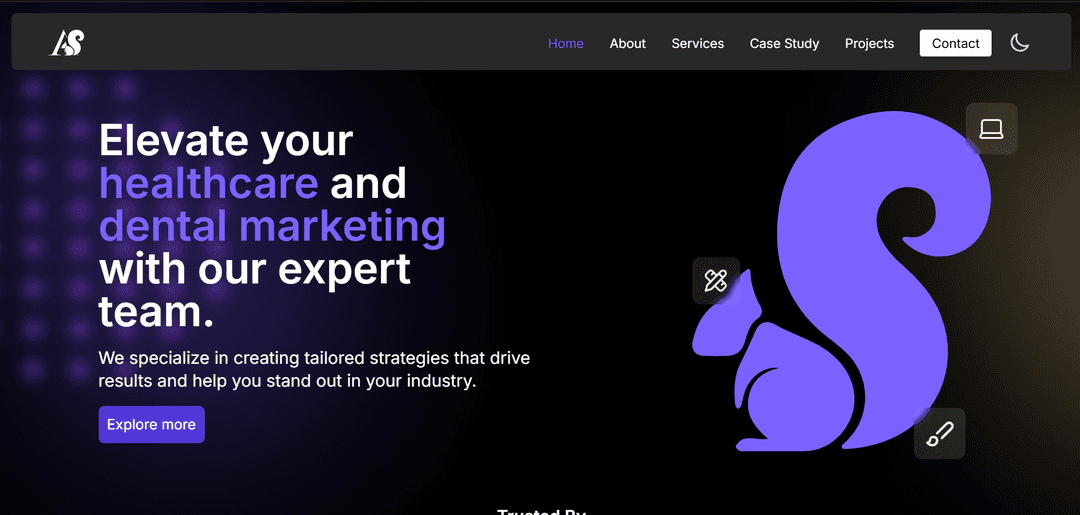This screenshot has width=1080, height=515.
Task: Click the "Elevate your" headline line
Action: 226,140
